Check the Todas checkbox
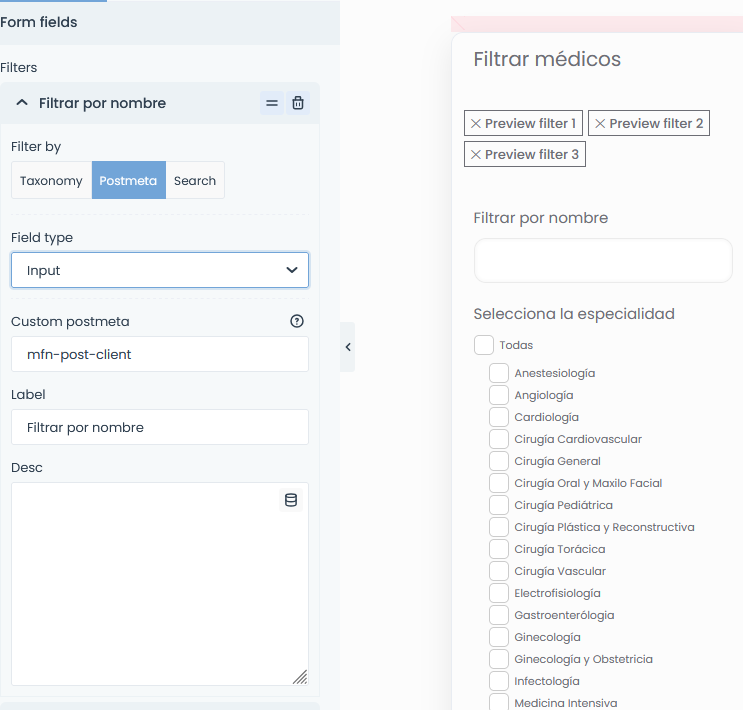 tap(484, 345)
